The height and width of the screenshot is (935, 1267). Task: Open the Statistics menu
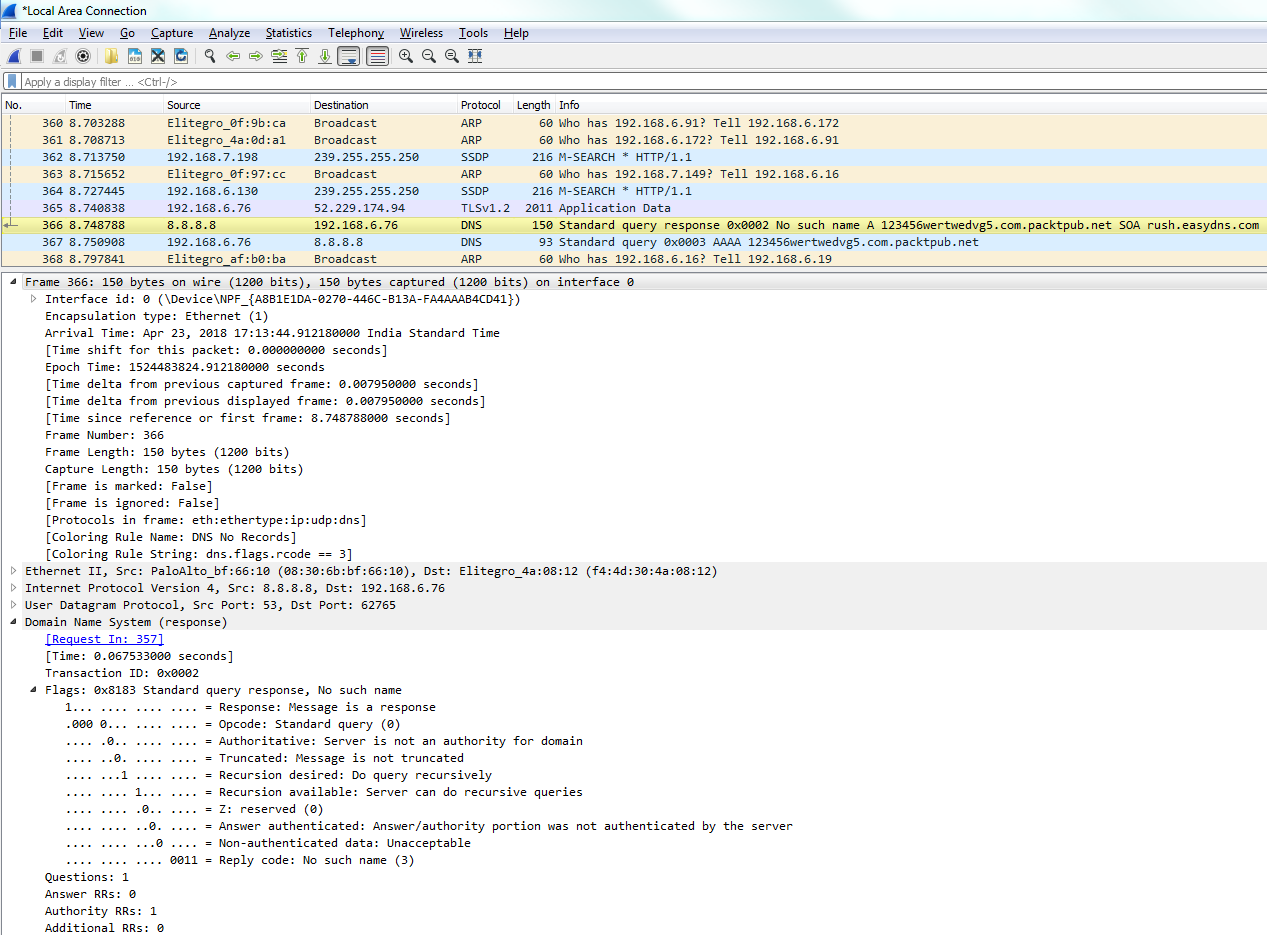click(x=288, y=33)
